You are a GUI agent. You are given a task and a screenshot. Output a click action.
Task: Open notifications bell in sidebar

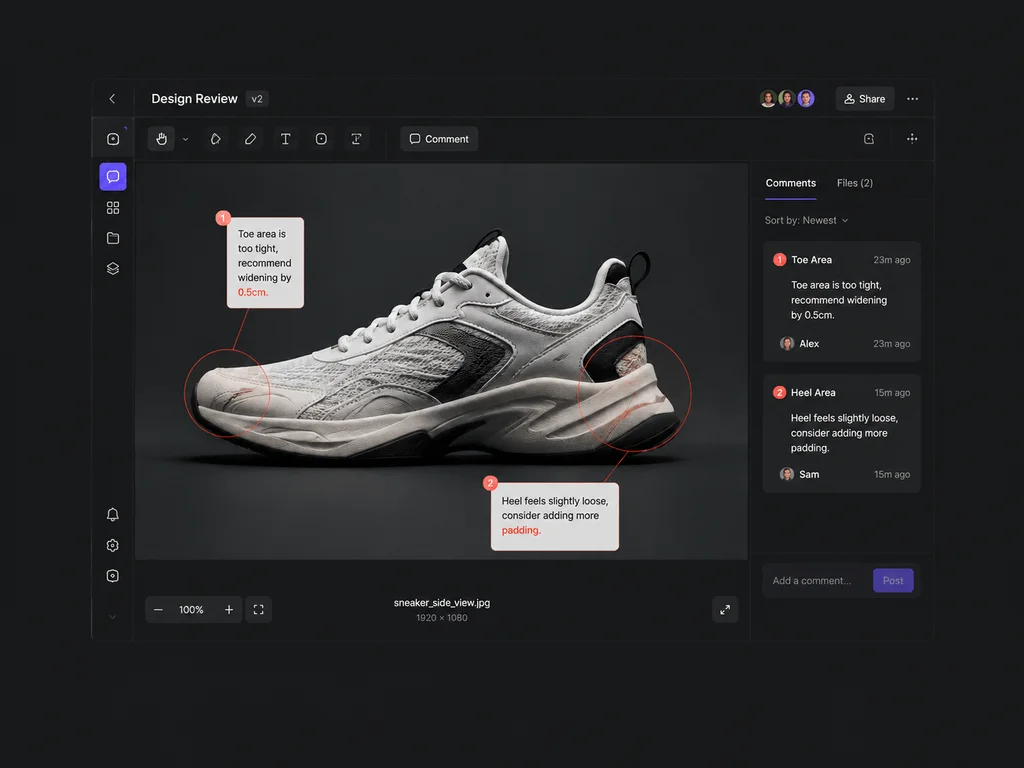pyautogui.click(x=113, y=515)
